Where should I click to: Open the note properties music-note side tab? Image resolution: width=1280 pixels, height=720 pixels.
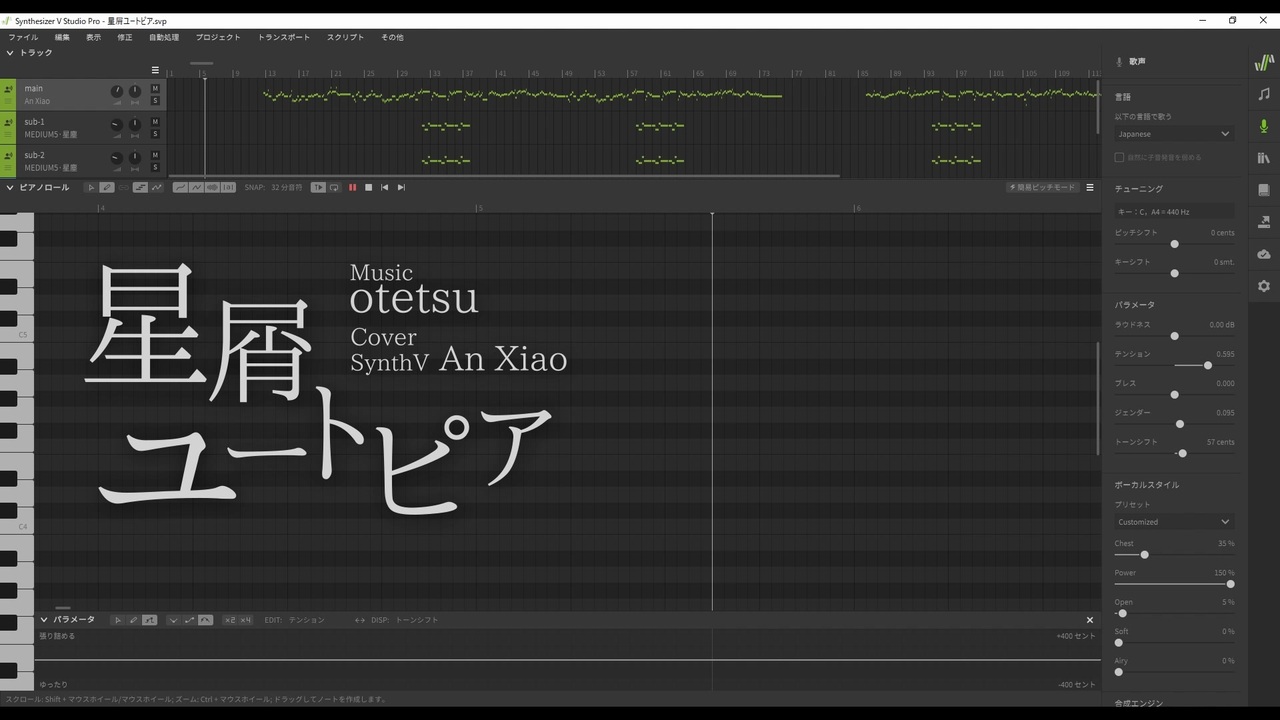click(1264, 94)
